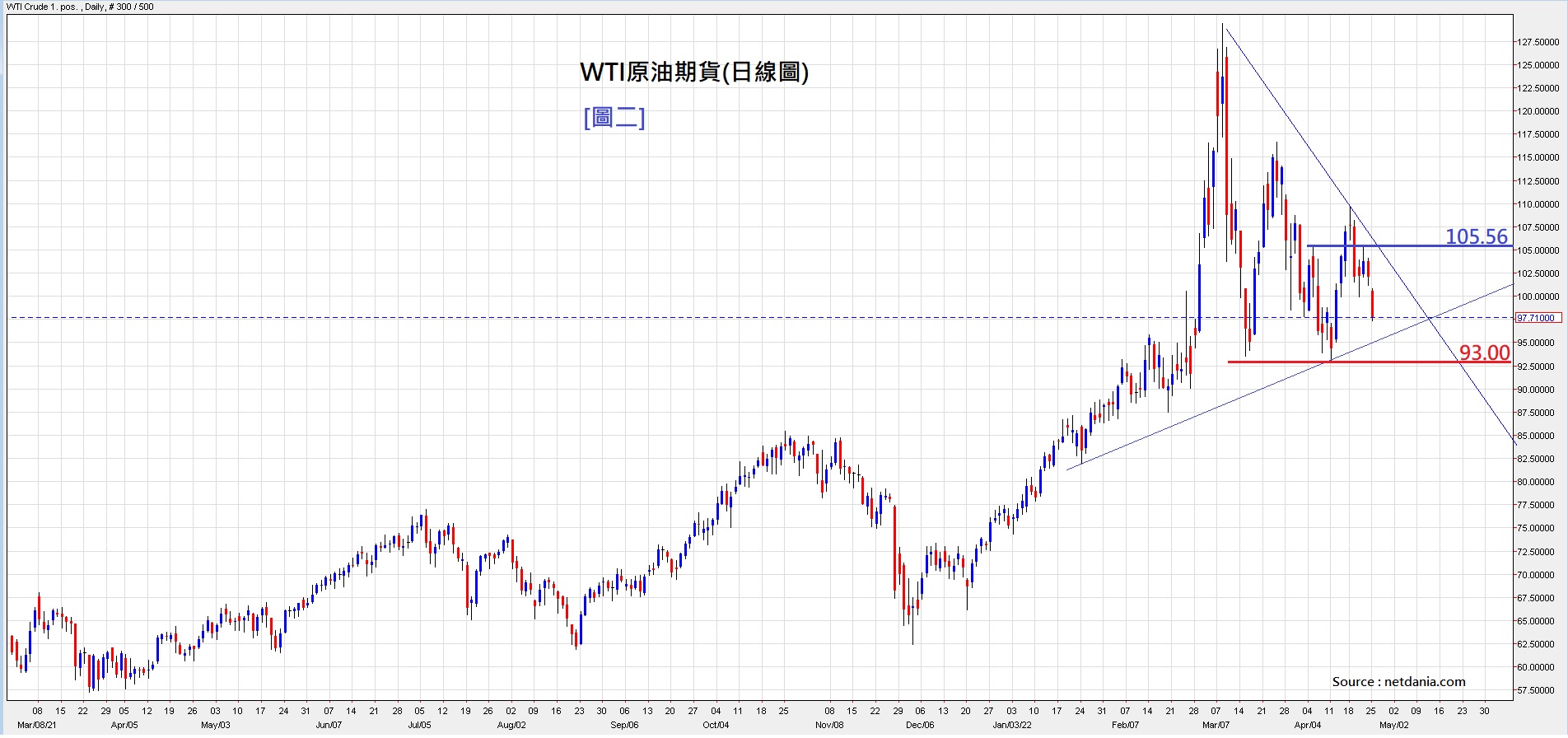Select the Mar/08/21 date on time axis
Screen dimensions: 1568x738
click(x=37, y=725)
